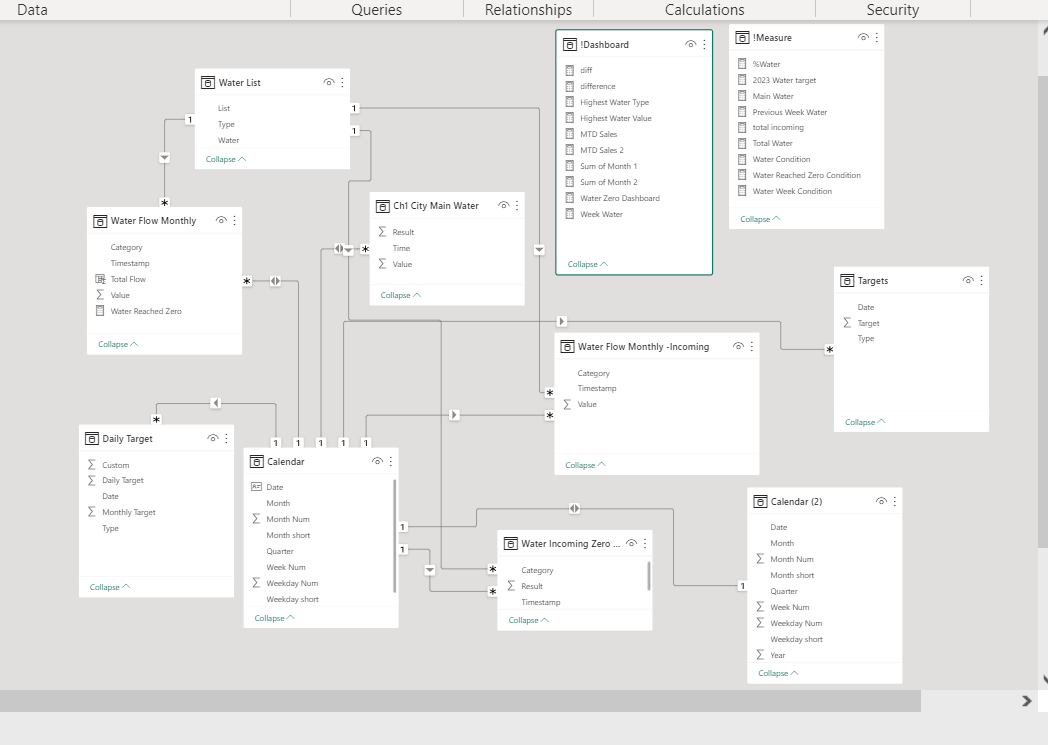Click the !Dashboard table icon

(569, 45)
